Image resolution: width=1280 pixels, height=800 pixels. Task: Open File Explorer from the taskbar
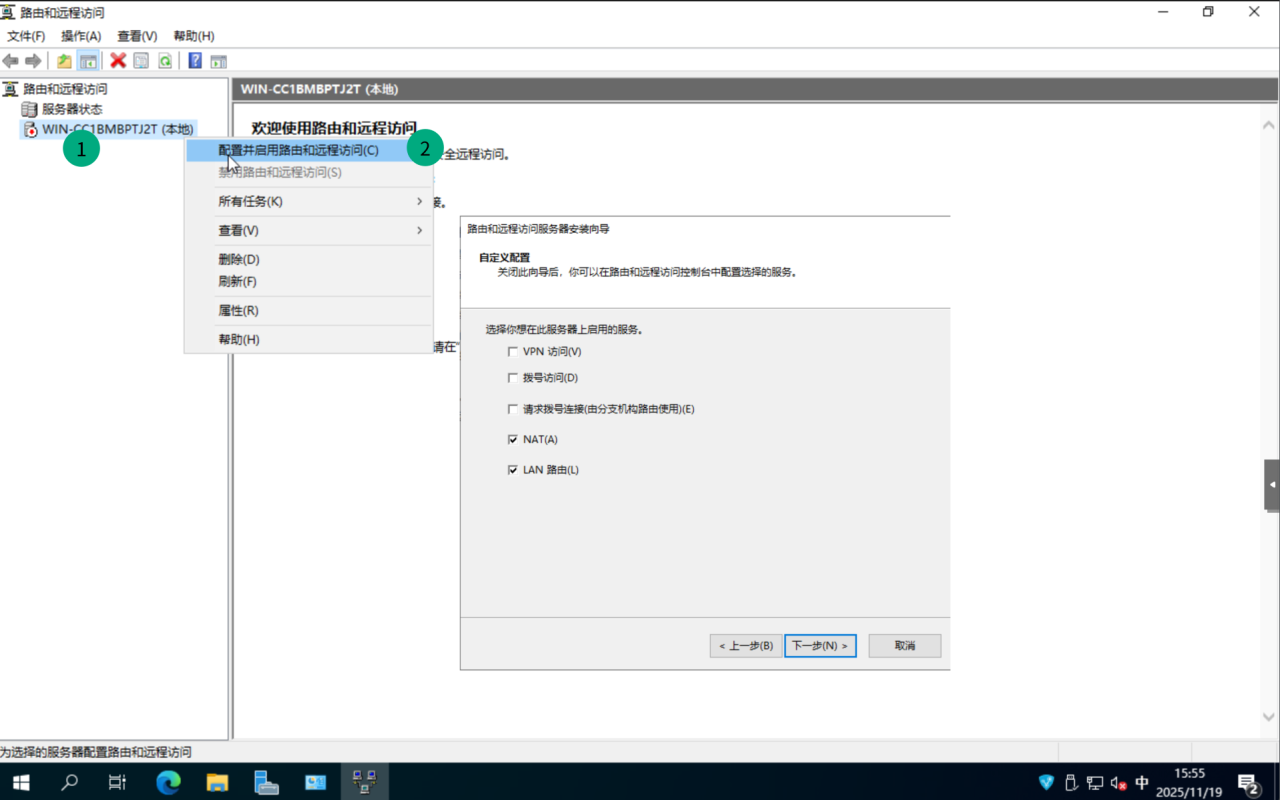[x=217, y=782]
